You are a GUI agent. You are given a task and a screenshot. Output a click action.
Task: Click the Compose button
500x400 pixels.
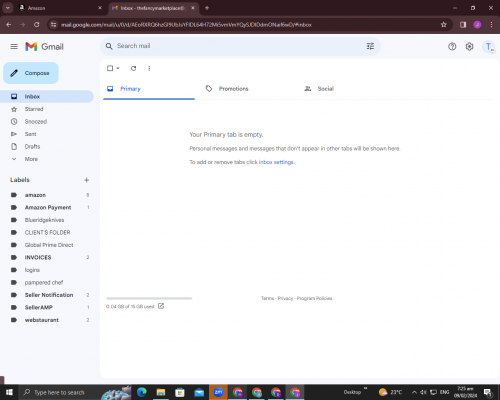(x=31, y=73)
